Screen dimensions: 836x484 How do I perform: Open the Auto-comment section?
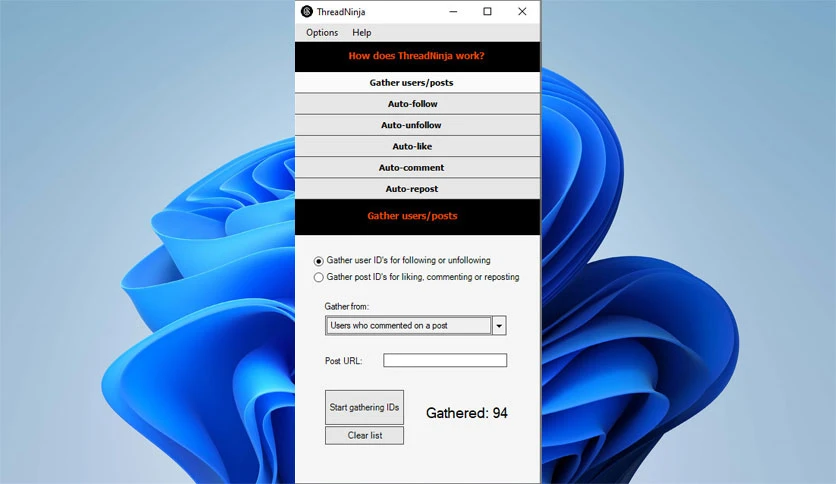tap(417, 168)
